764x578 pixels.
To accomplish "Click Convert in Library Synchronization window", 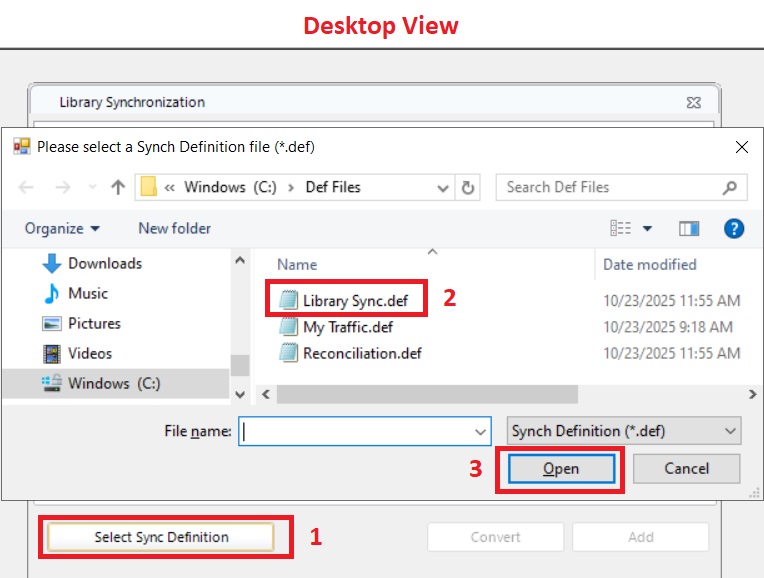I will point(495,537).
